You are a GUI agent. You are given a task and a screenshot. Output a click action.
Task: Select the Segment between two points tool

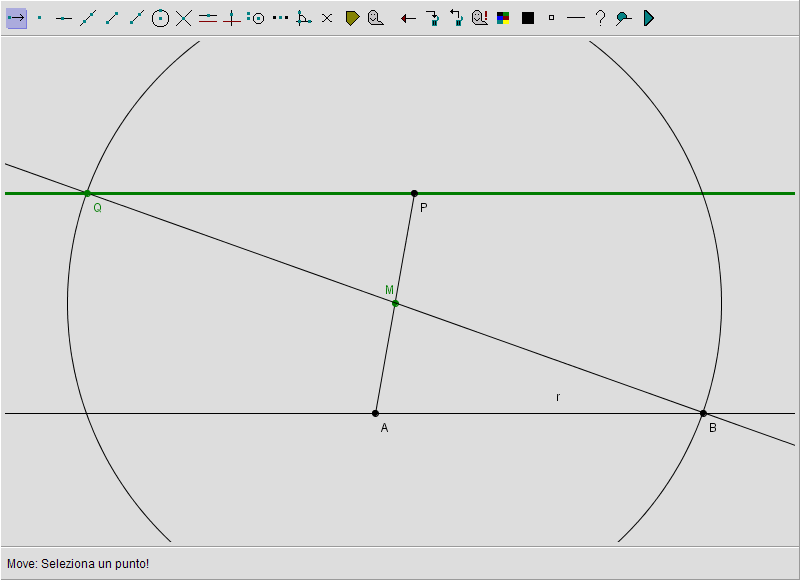112,18
